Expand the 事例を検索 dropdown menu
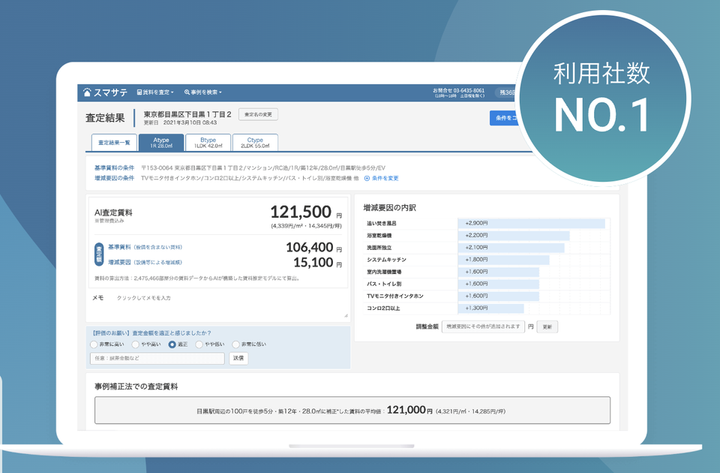This screenshot has width=720, height=473. [203, 93]
